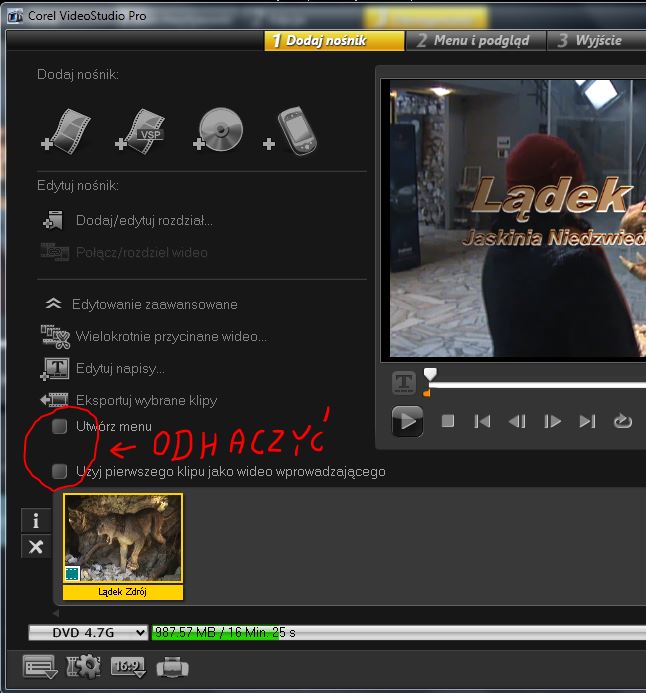Uncheck the Utwórz menu checkbox
This screenshot has height=693, width=646.
(60, 426)
